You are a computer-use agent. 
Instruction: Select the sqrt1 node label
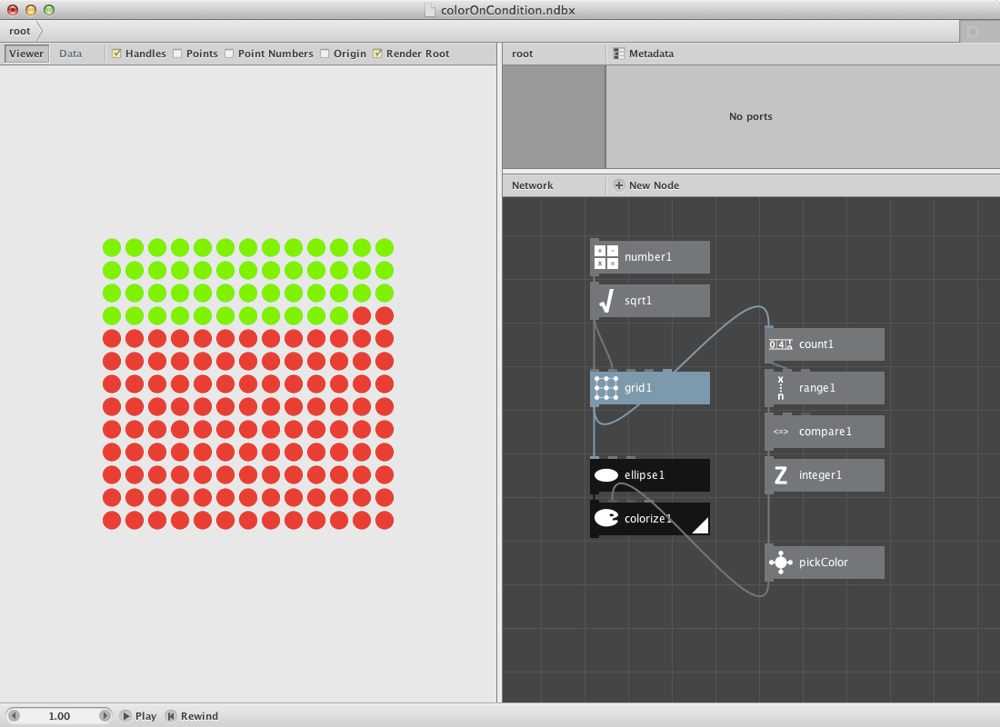click(x=638, y=300)
